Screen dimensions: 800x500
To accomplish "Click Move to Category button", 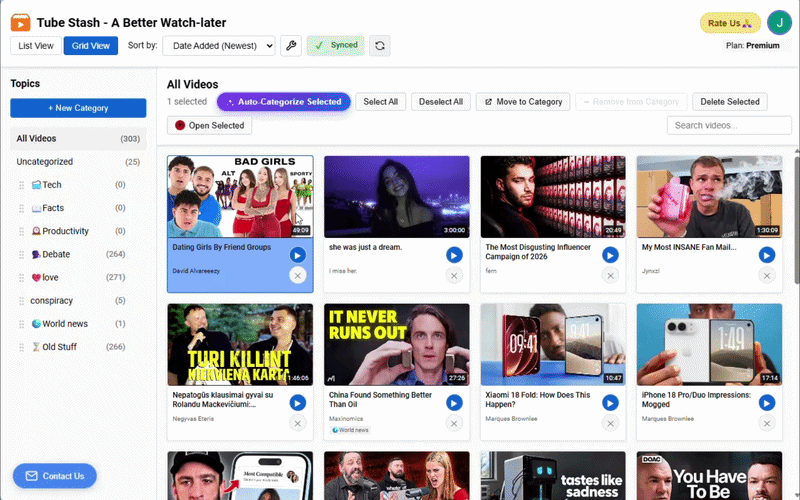I will click(523, 102).
